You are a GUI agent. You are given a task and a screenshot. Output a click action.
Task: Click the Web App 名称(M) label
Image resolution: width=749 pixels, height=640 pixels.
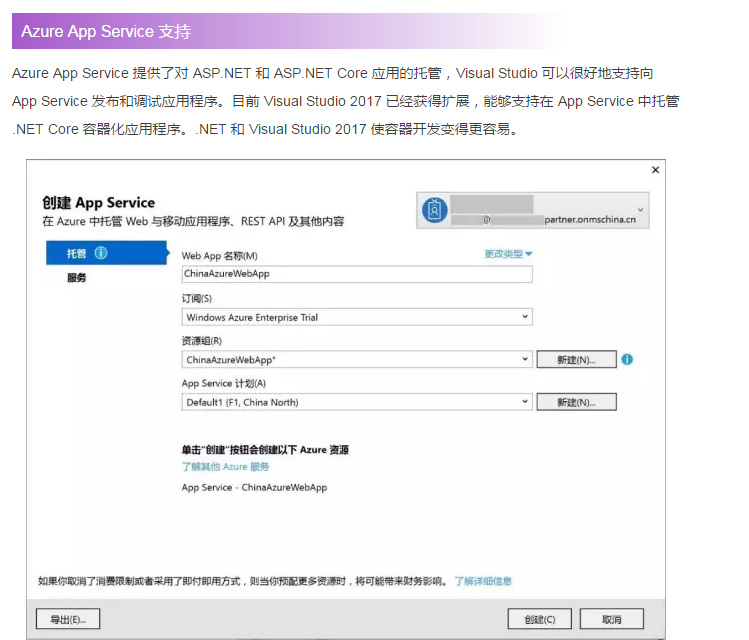pos(219,256)
